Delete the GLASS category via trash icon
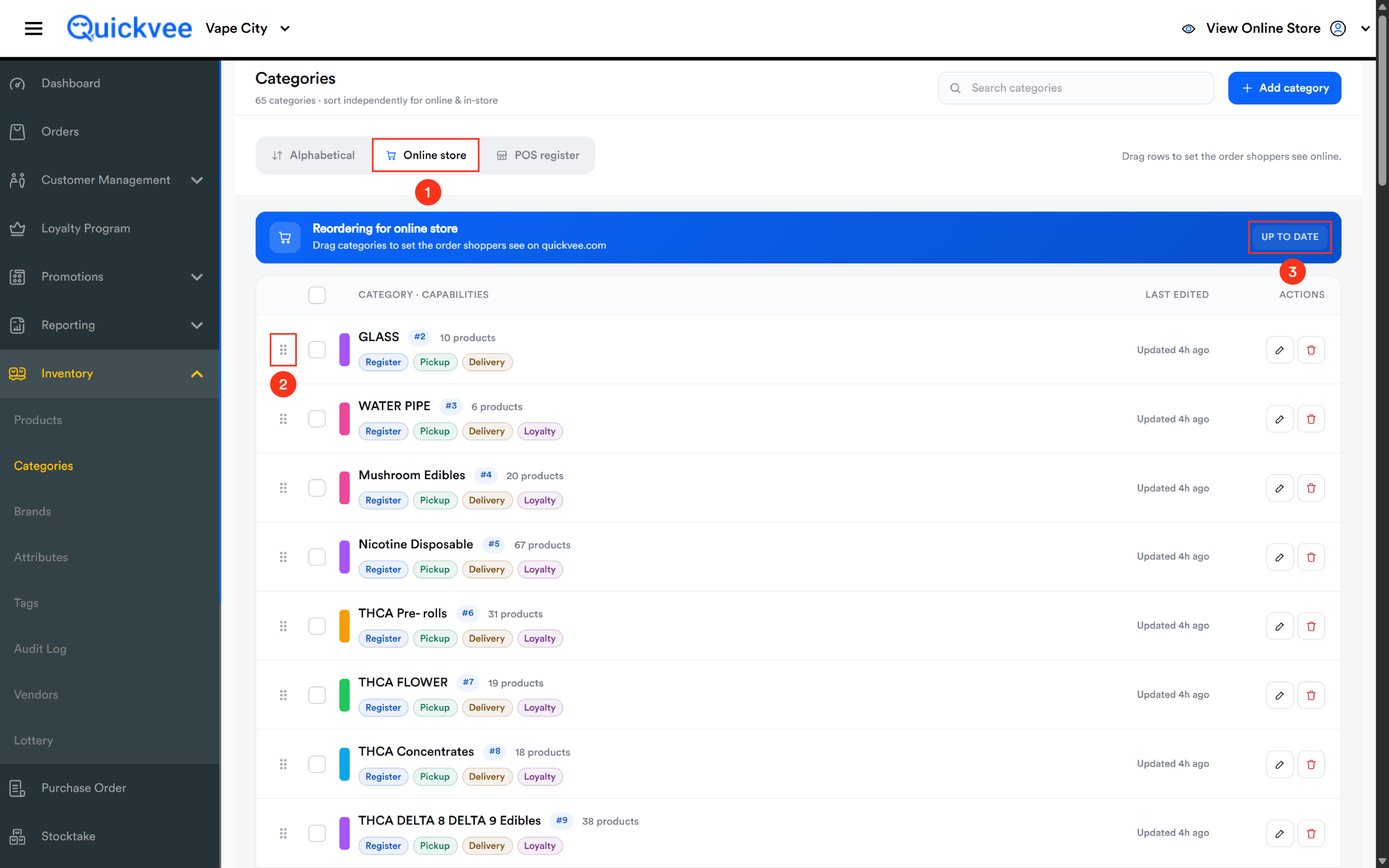The height and width of the screenshot is (868, 1389). coord(1310,349)
